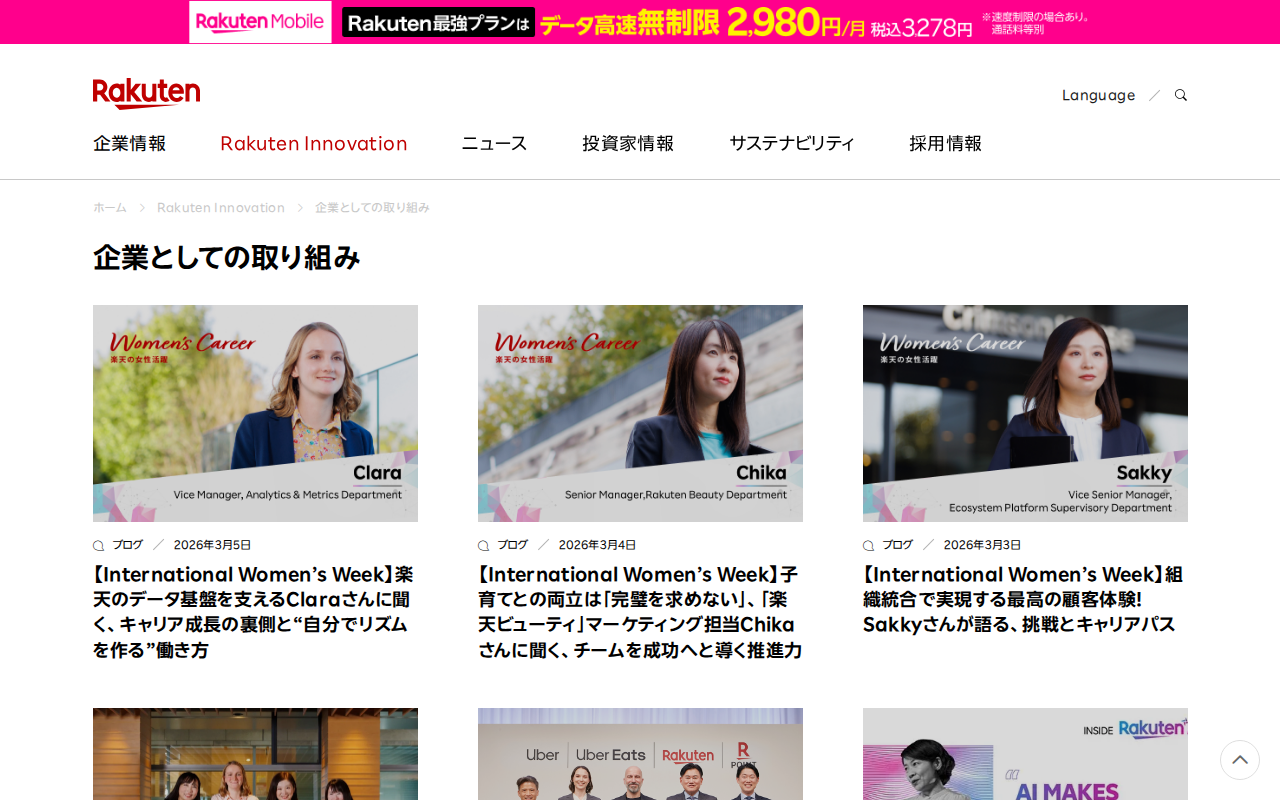The image size is (1280, 800).
Task: Click blog icon beside the March 5 date
Action: point(98,546)
